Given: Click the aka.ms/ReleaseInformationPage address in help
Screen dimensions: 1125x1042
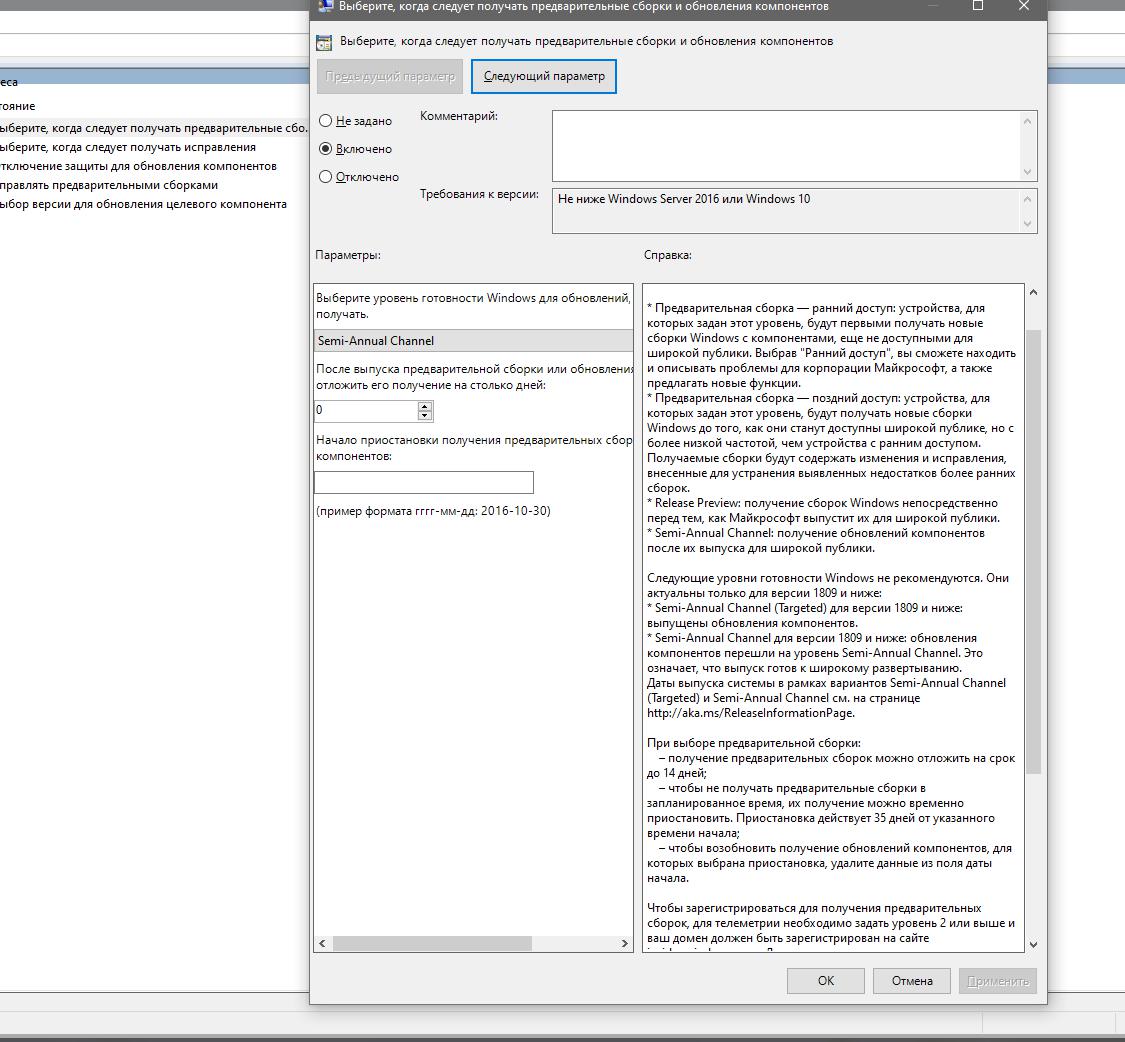Looking at the screenshot, I should (x=750, y=713).
